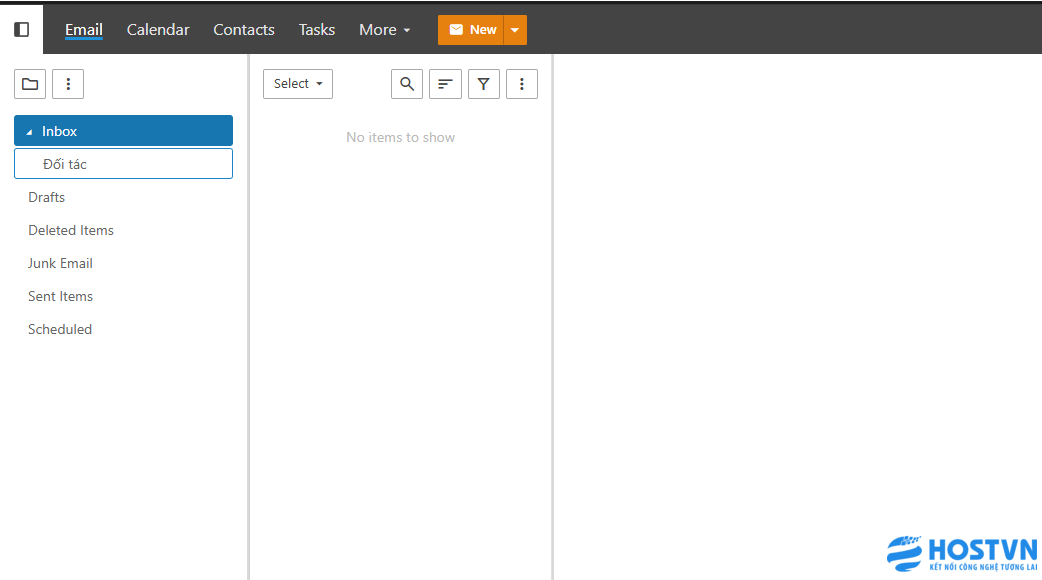Screen dimensions: 1042x580
Task: Open the Email tab
Action: pos(84,30)
